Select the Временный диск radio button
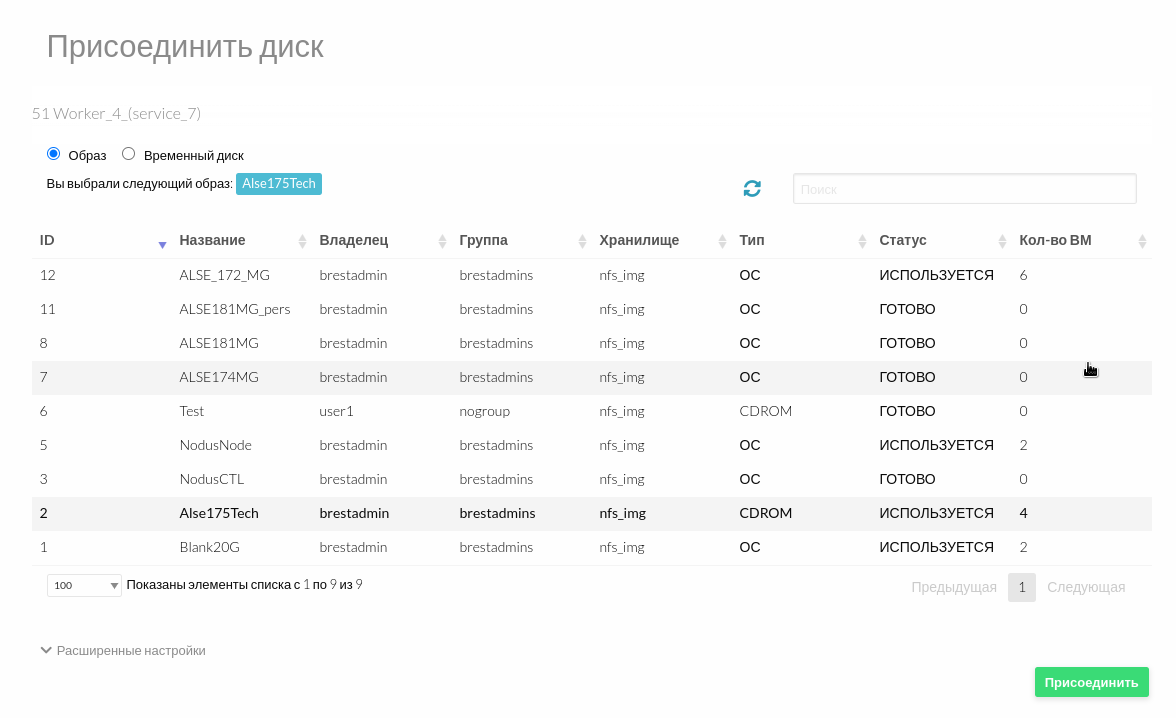The height and width of the screenshot is (718, 1176). click(x=128, y=154)
